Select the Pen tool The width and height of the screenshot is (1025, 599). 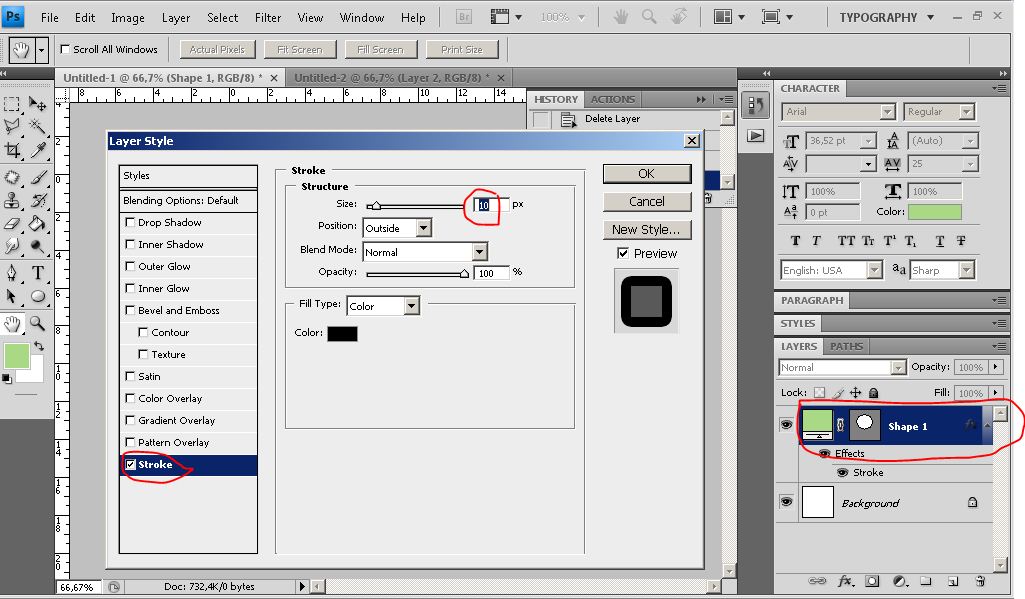point(12,273)
